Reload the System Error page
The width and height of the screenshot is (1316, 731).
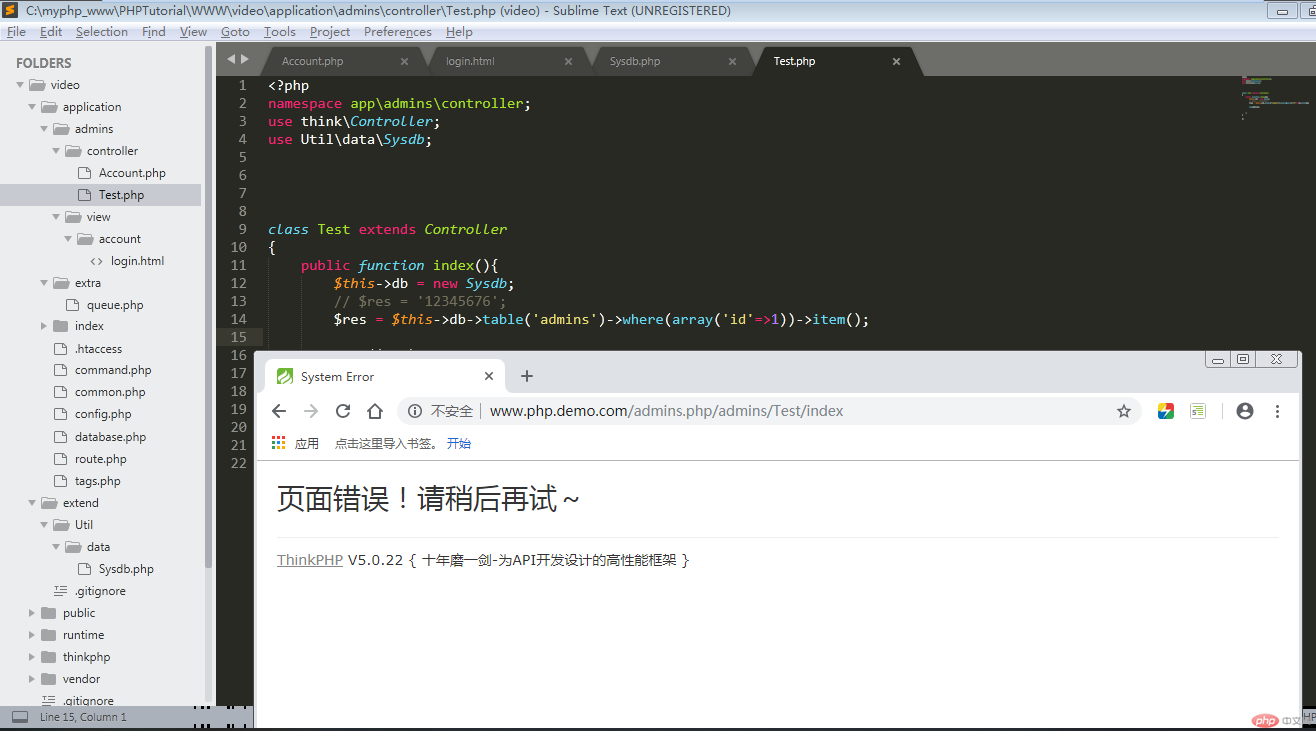343,411
